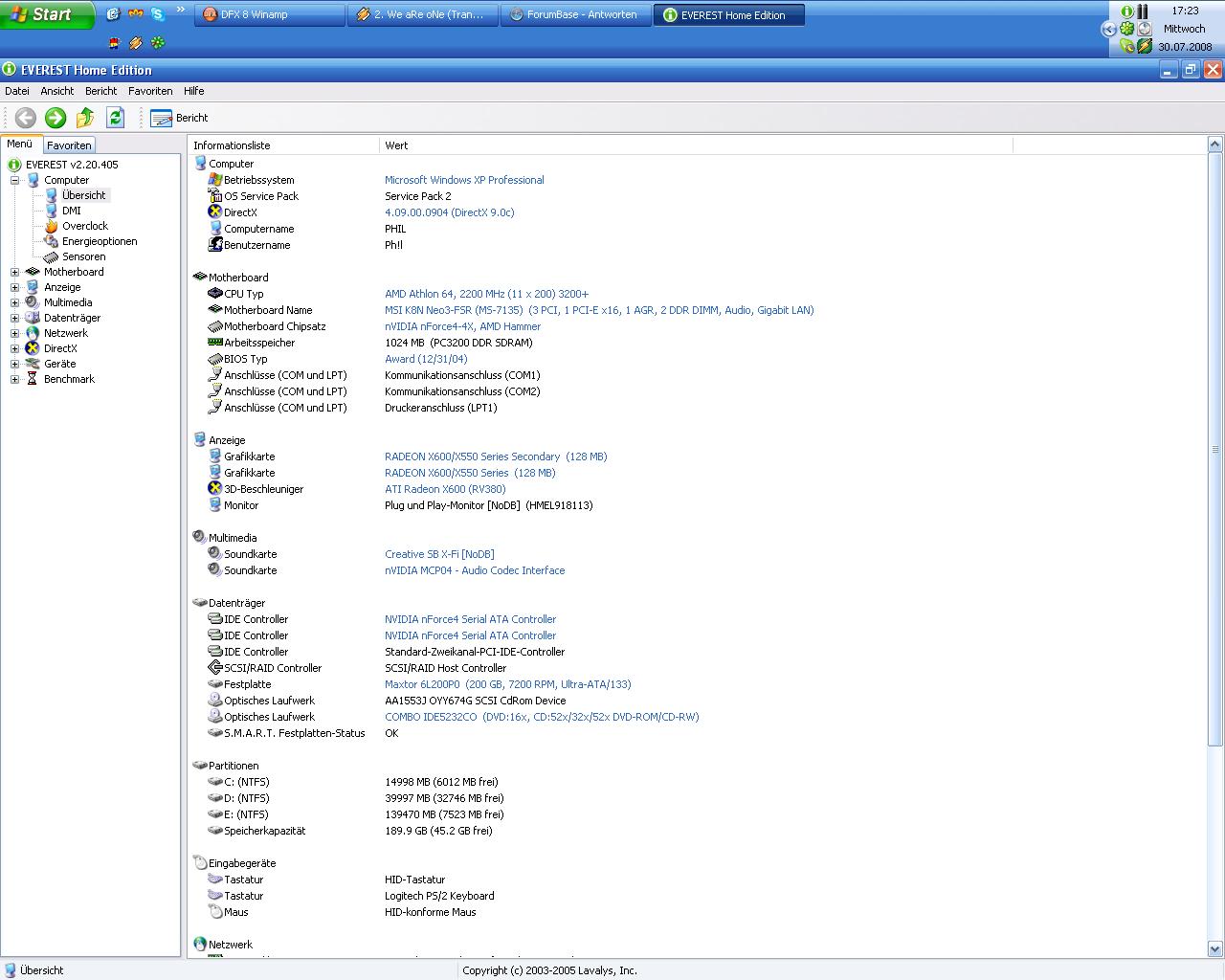Screen dimensions: 1225x980
Task: Select the Netzwerk globe icon in tree
Action: pos(33,333)
